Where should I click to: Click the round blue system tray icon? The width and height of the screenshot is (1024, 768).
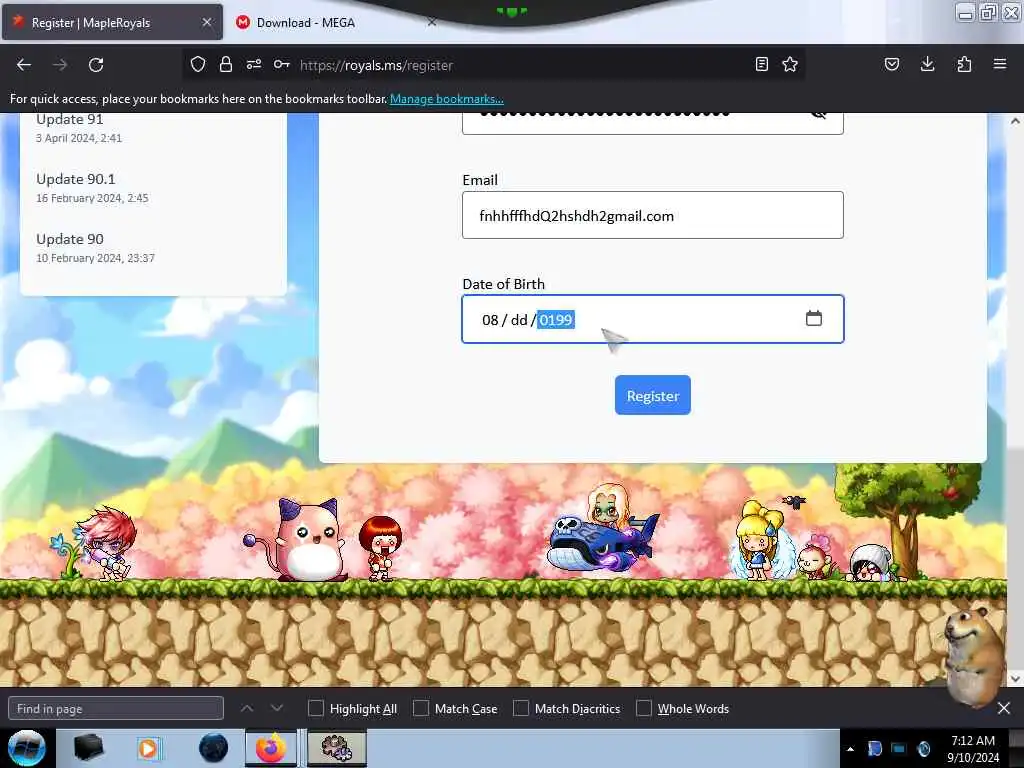(923, 748)
